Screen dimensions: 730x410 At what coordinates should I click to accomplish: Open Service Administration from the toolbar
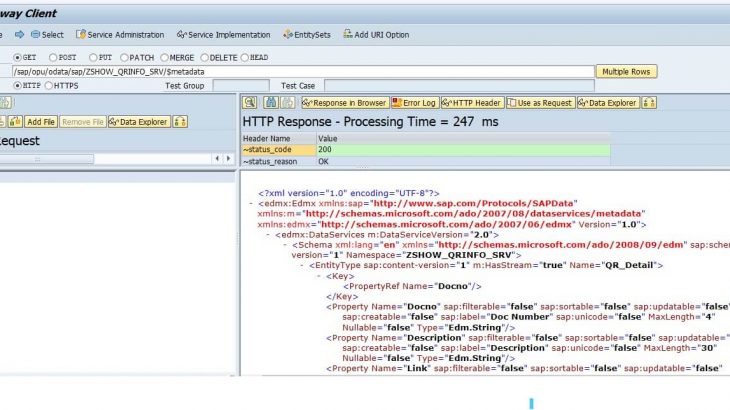pos(120,34)
